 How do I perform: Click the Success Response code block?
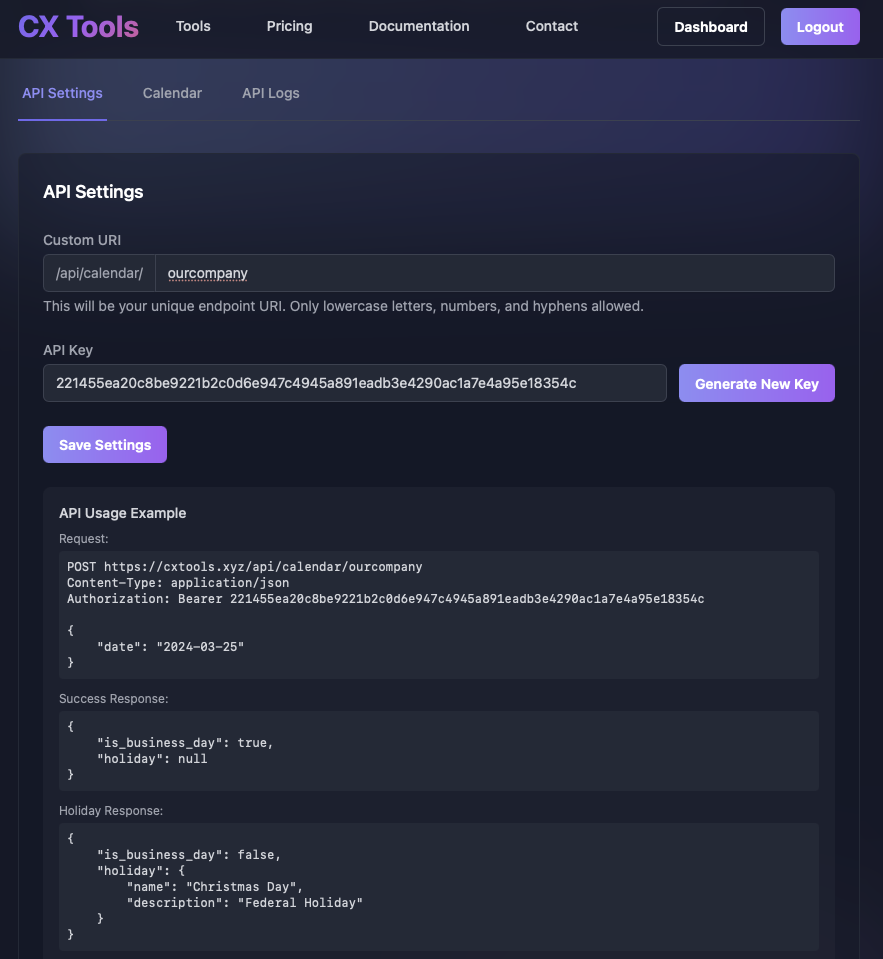[439, 750]
